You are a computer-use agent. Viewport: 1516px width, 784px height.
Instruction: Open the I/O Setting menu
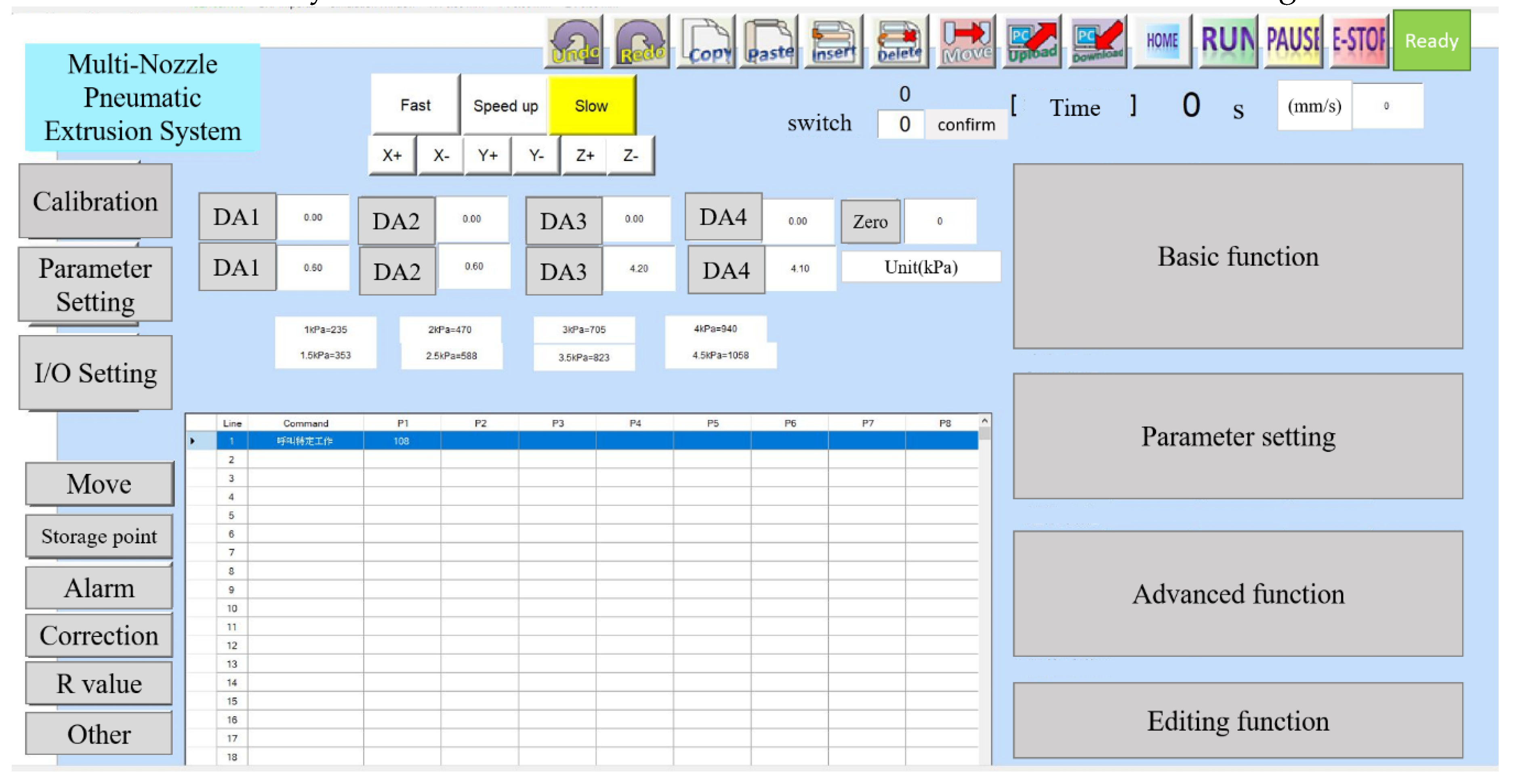click(95, 373)
